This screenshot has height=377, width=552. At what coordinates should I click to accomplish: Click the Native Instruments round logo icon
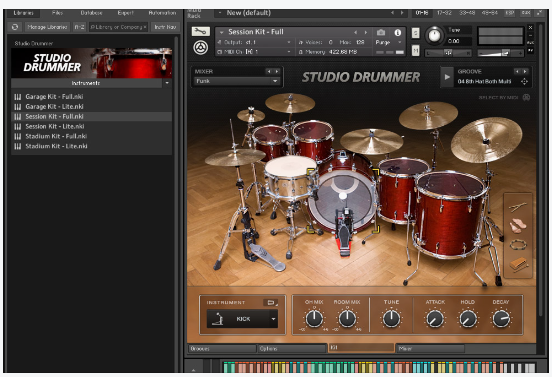200,48
